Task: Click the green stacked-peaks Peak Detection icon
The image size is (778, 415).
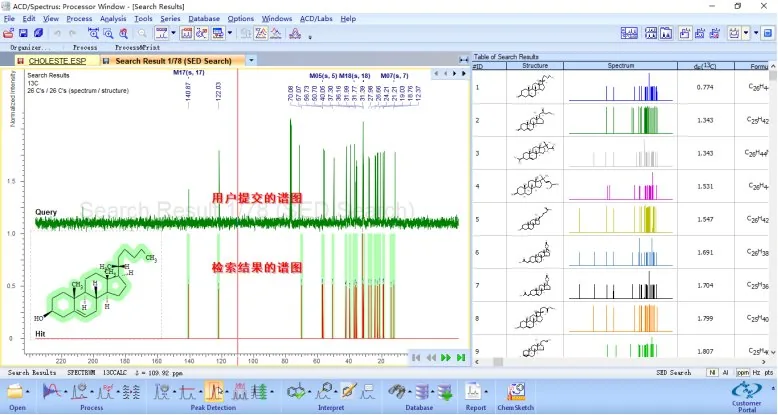Action: (x=259, y=392)
